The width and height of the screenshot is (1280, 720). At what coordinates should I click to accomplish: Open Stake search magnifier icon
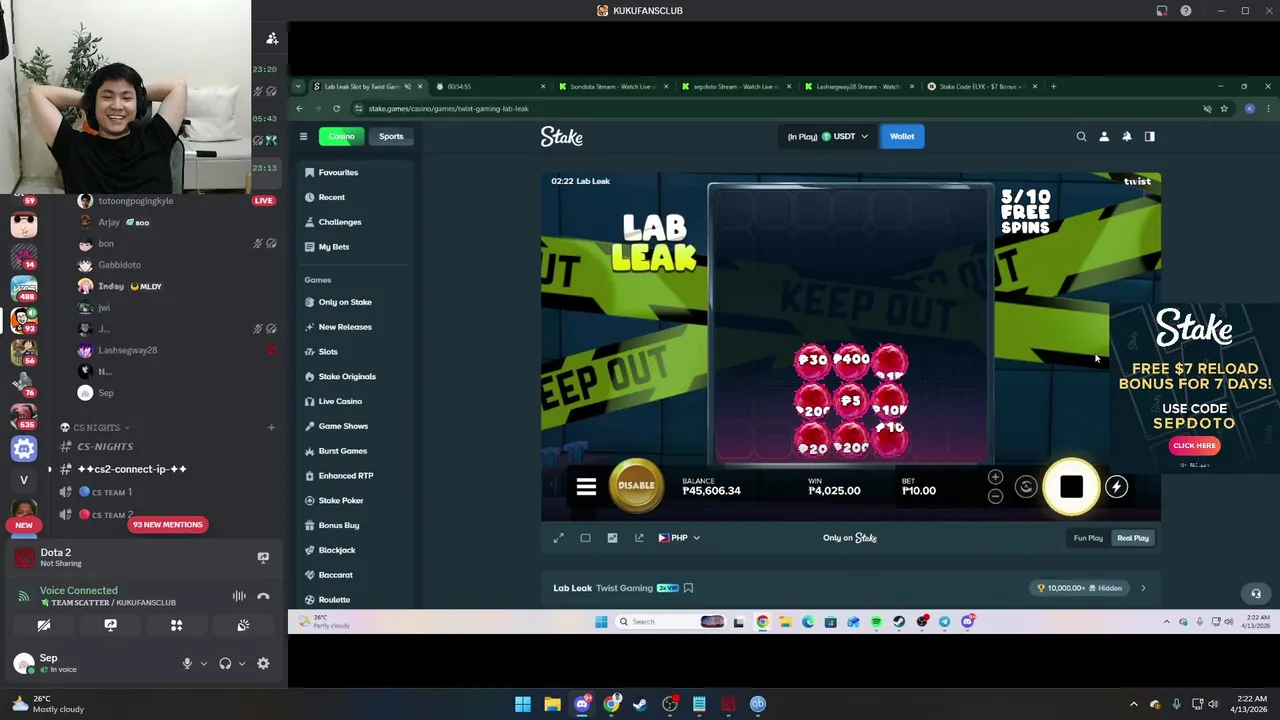[x=1081, y=136]
